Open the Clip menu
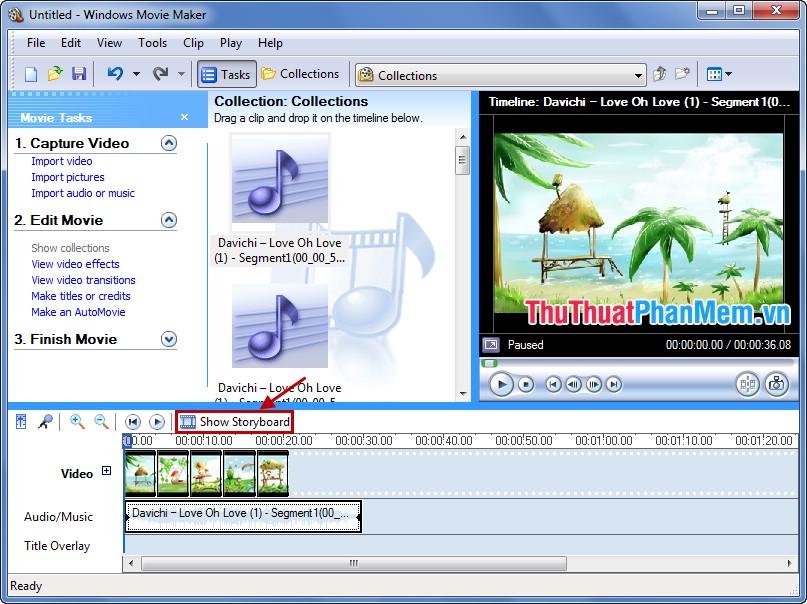The width and height of the screenshot is (807, 604). 193,43
